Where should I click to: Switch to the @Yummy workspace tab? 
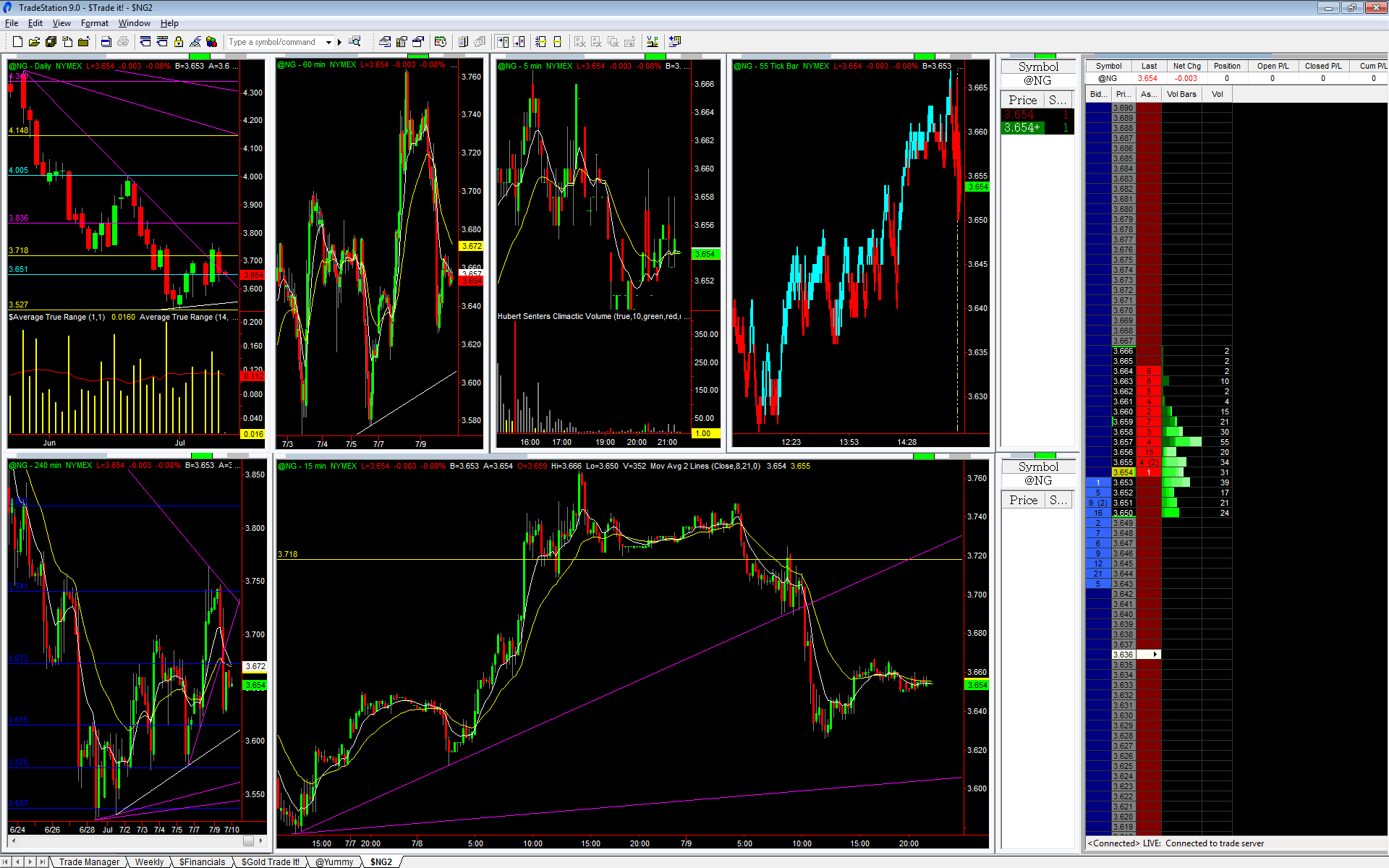pos(334,861)
